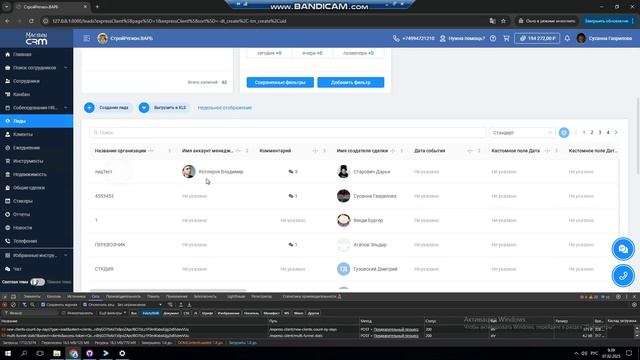Open Windows Start menu

[x=8, y=353]
